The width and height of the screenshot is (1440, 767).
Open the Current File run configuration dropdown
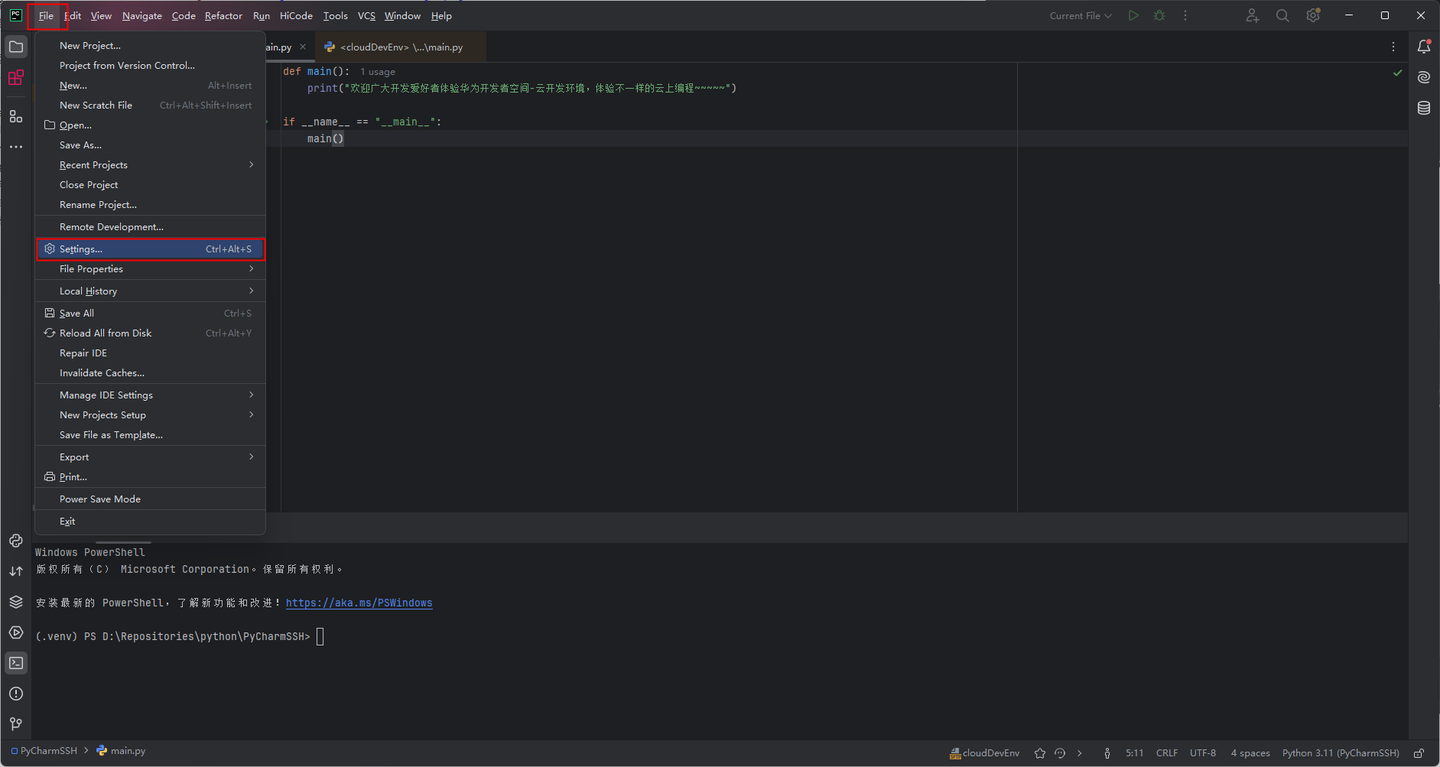[1080, 15]
